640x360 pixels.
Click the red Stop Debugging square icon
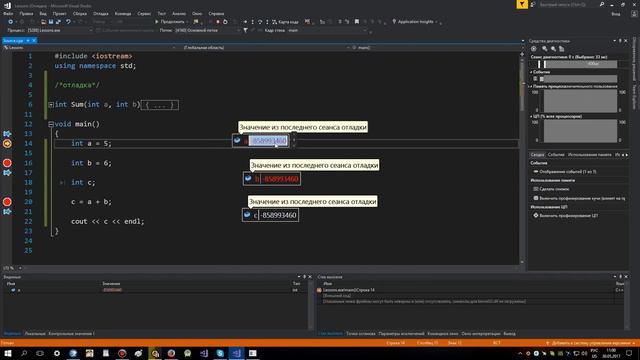[x=218, y=22]
